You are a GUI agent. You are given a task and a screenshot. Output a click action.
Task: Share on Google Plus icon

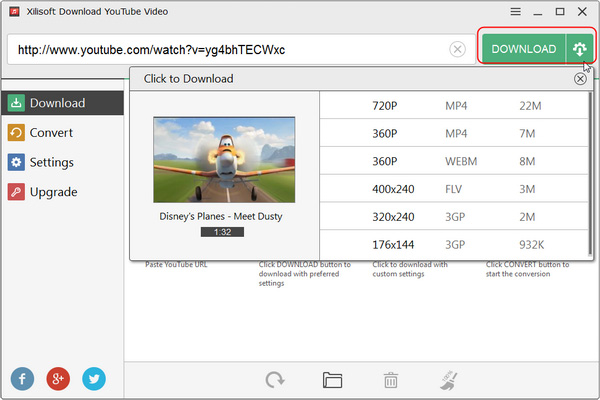[58, 379]
